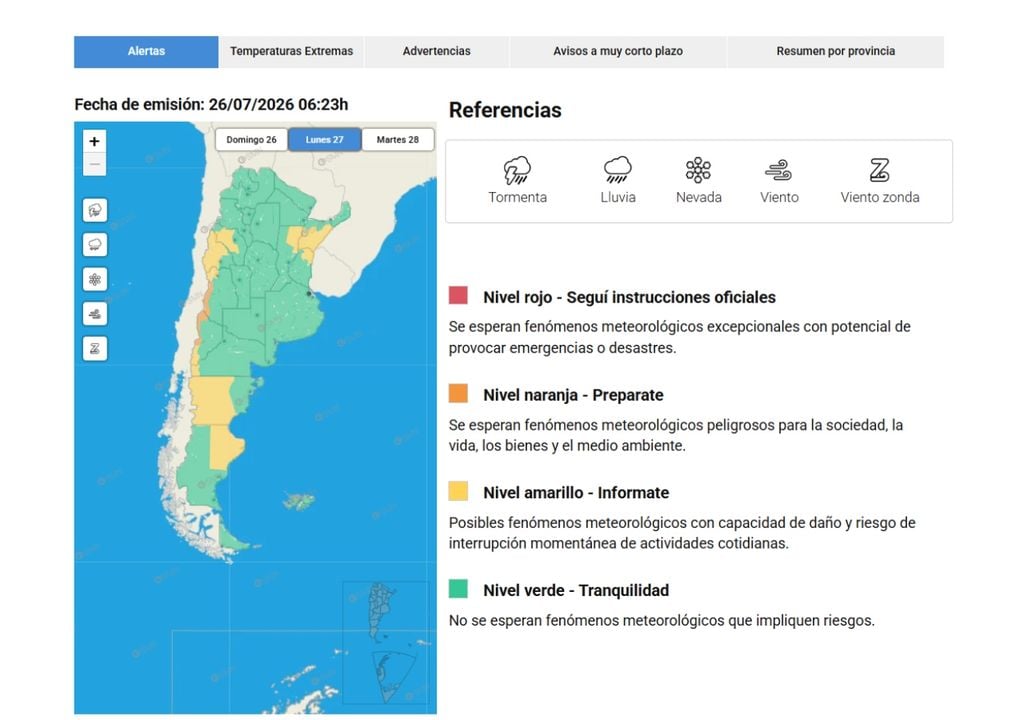Click the Antarctica inset mini map
The image size is (1024, 720).
coord(393,676)
